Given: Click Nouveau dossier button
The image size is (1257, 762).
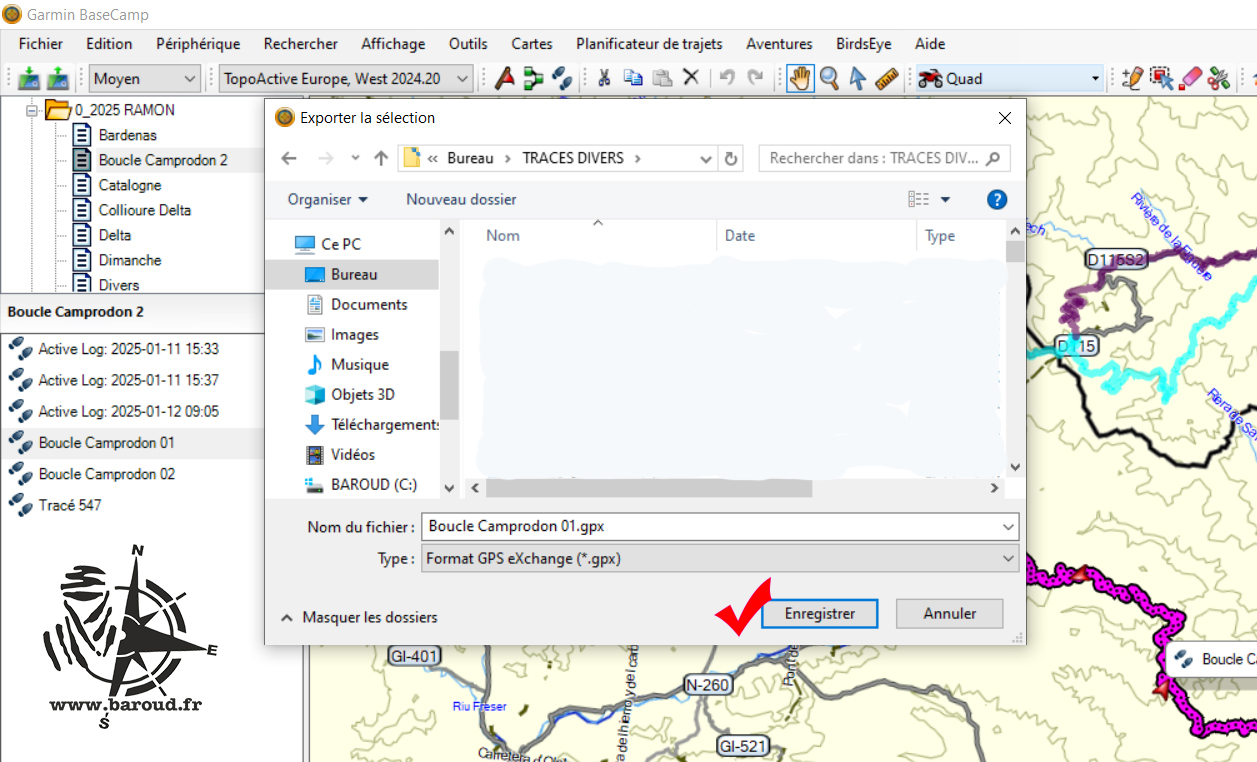Looking at the screenshot, I should pyautogui.click(x=461, y=199).
